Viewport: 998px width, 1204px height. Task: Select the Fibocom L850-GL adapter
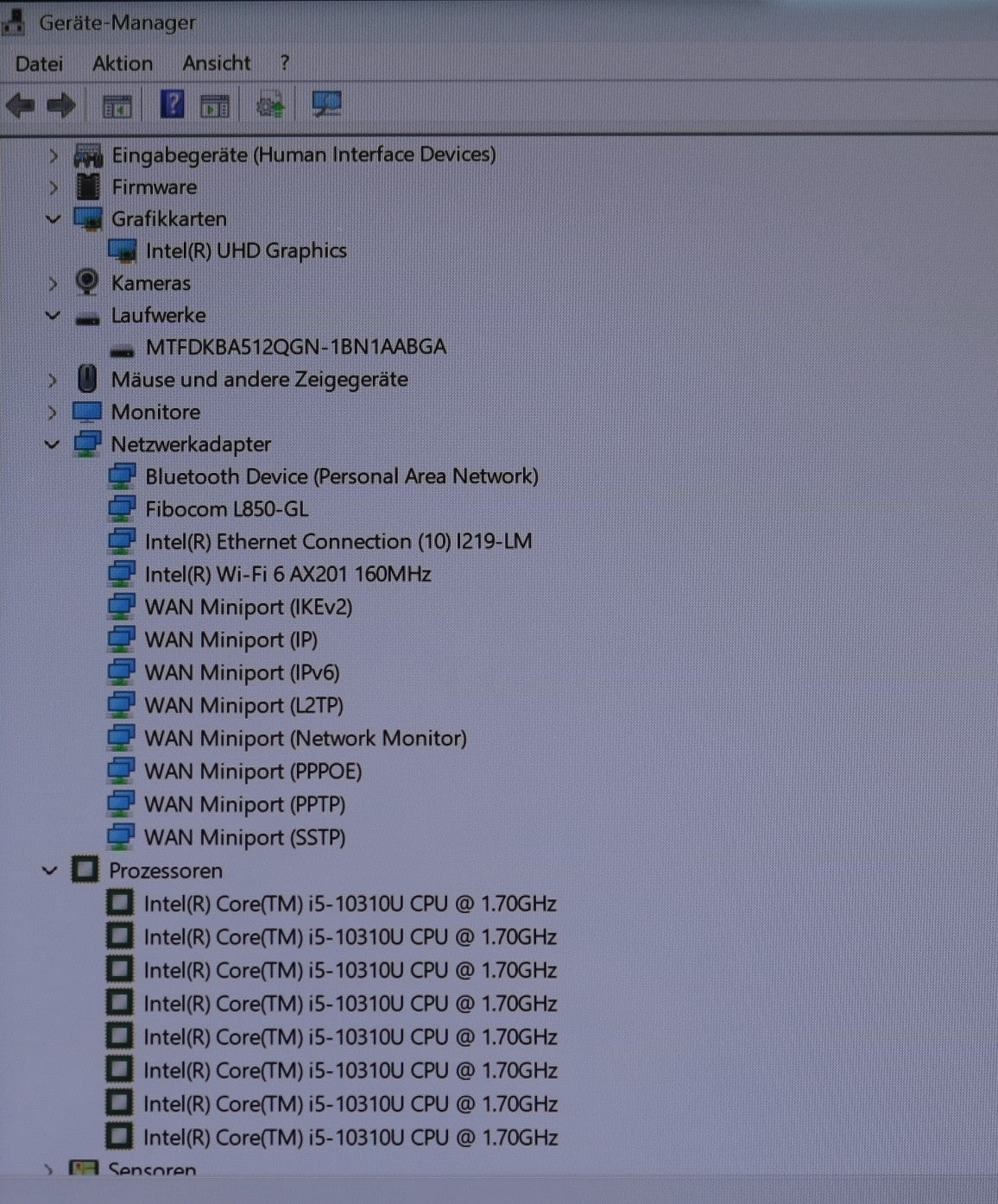pyautogui.click(x=226, y=509)
